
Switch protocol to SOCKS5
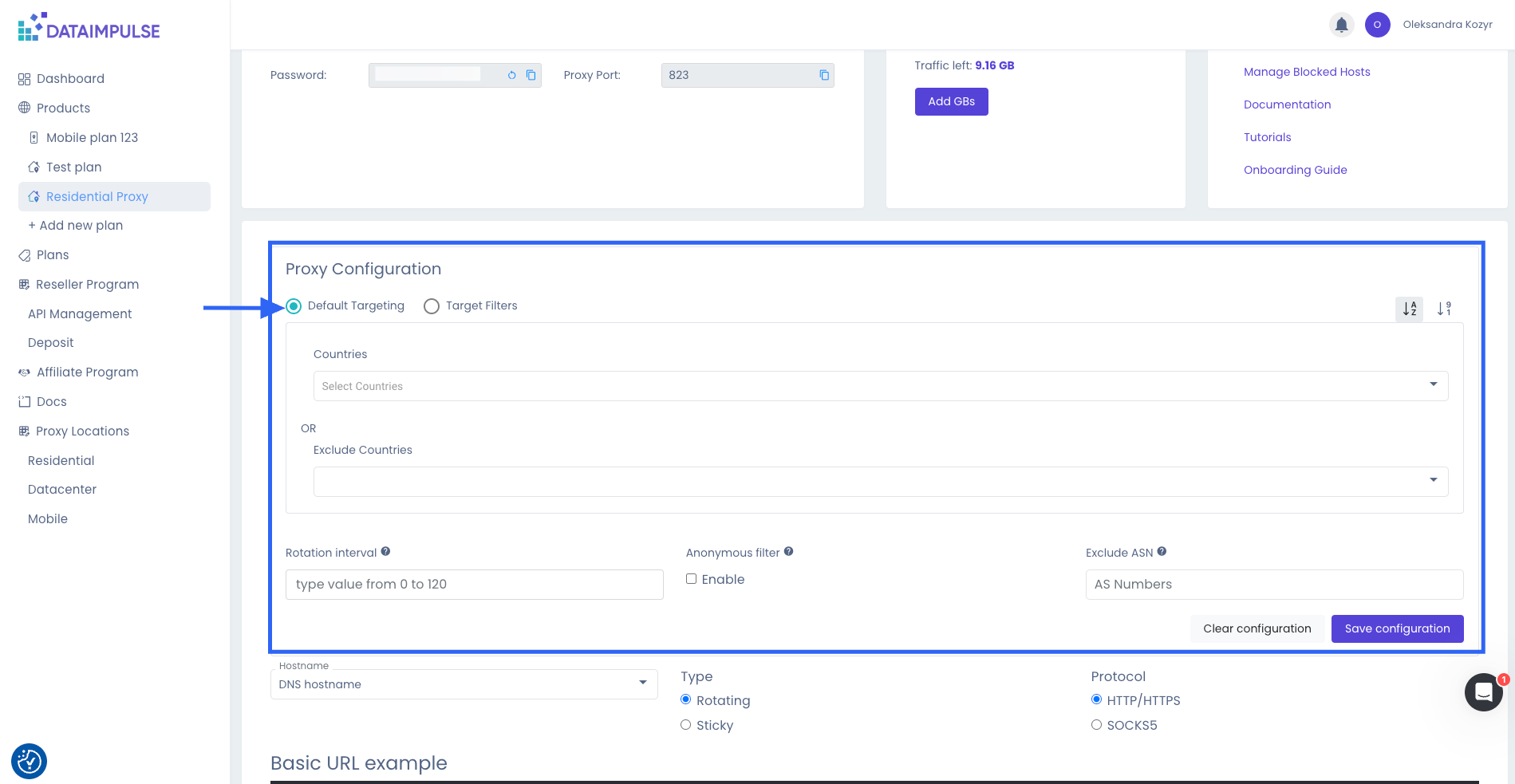coord(1096,725)
